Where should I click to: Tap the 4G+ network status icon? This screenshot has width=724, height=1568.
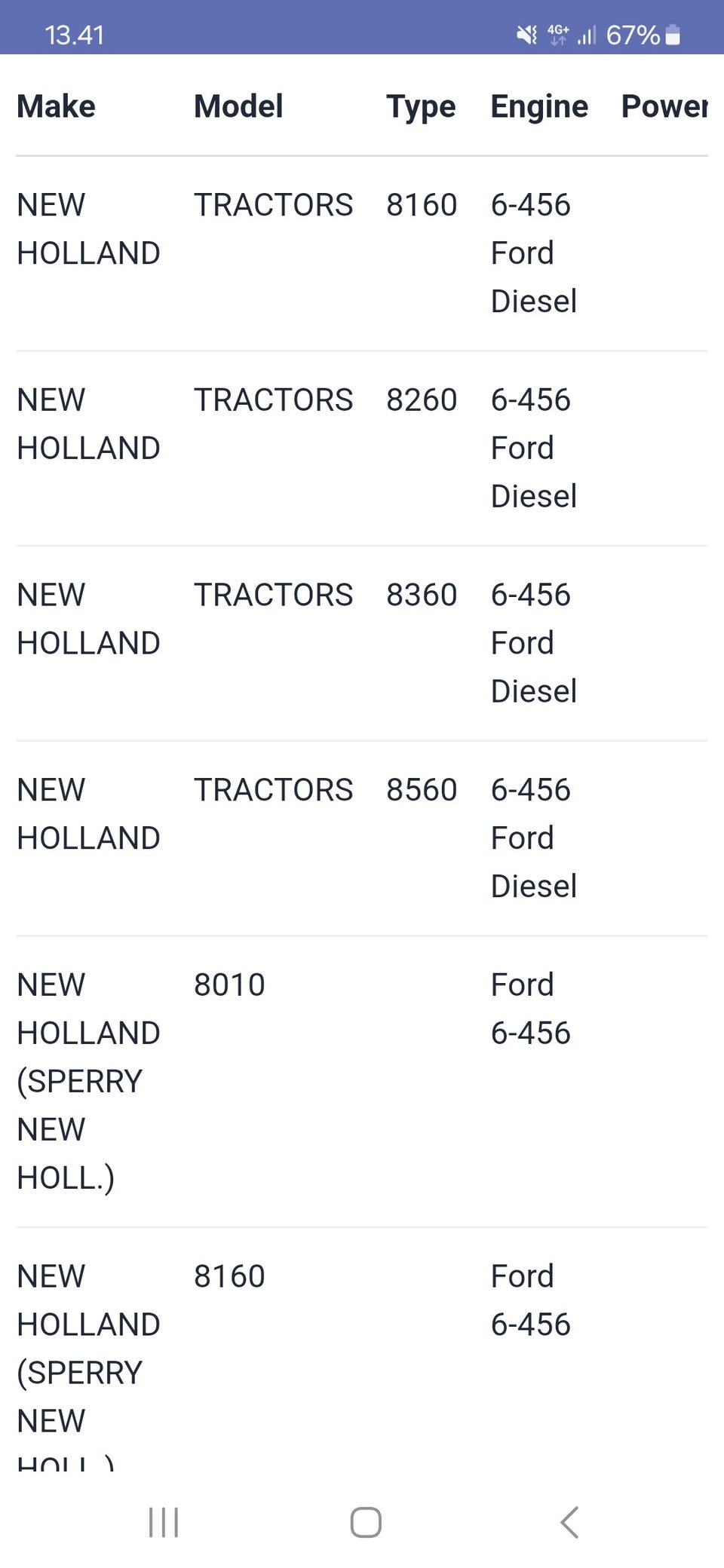click(x=558, y=35)
